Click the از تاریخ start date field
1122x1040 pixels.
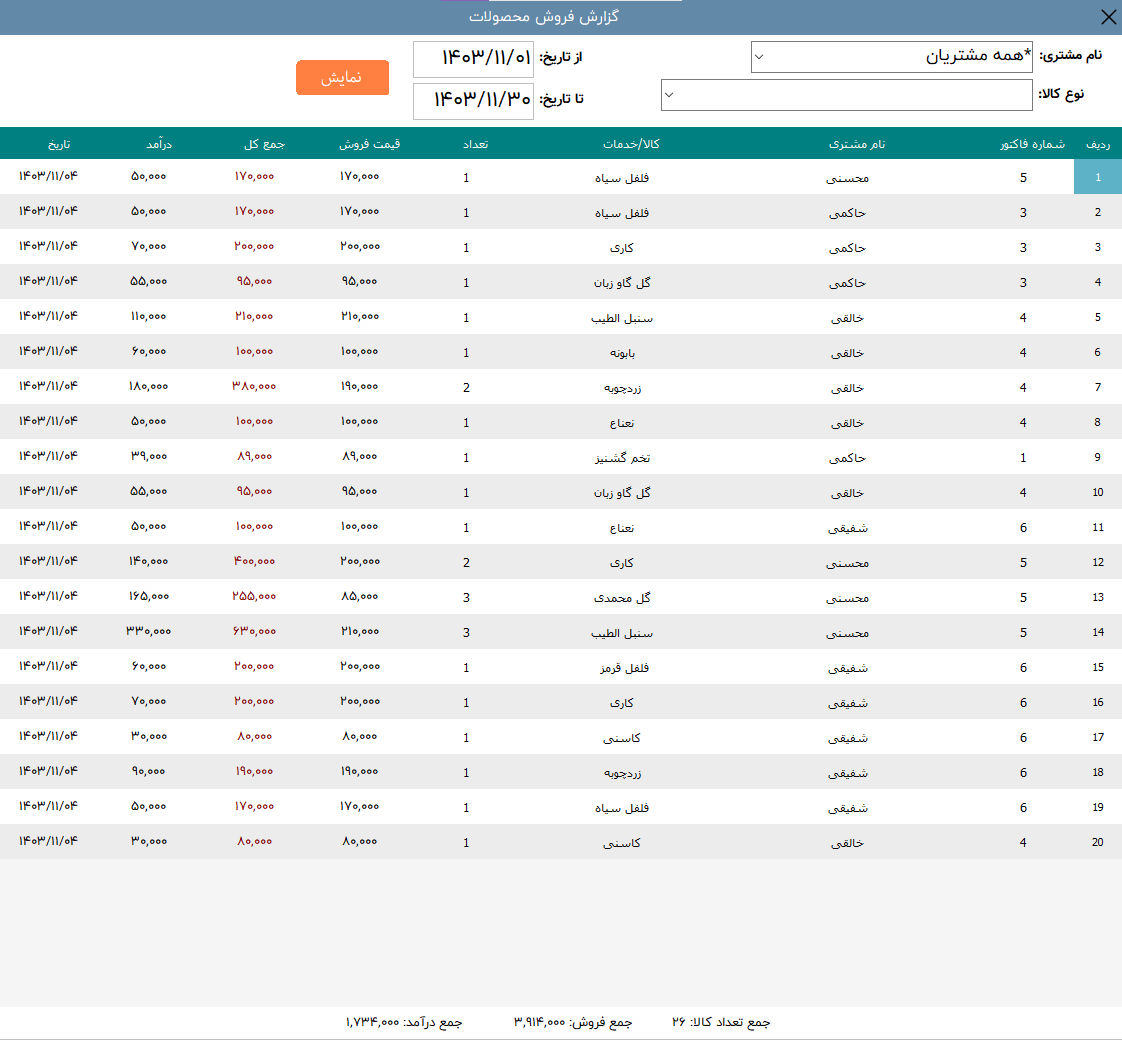point(473,59)
